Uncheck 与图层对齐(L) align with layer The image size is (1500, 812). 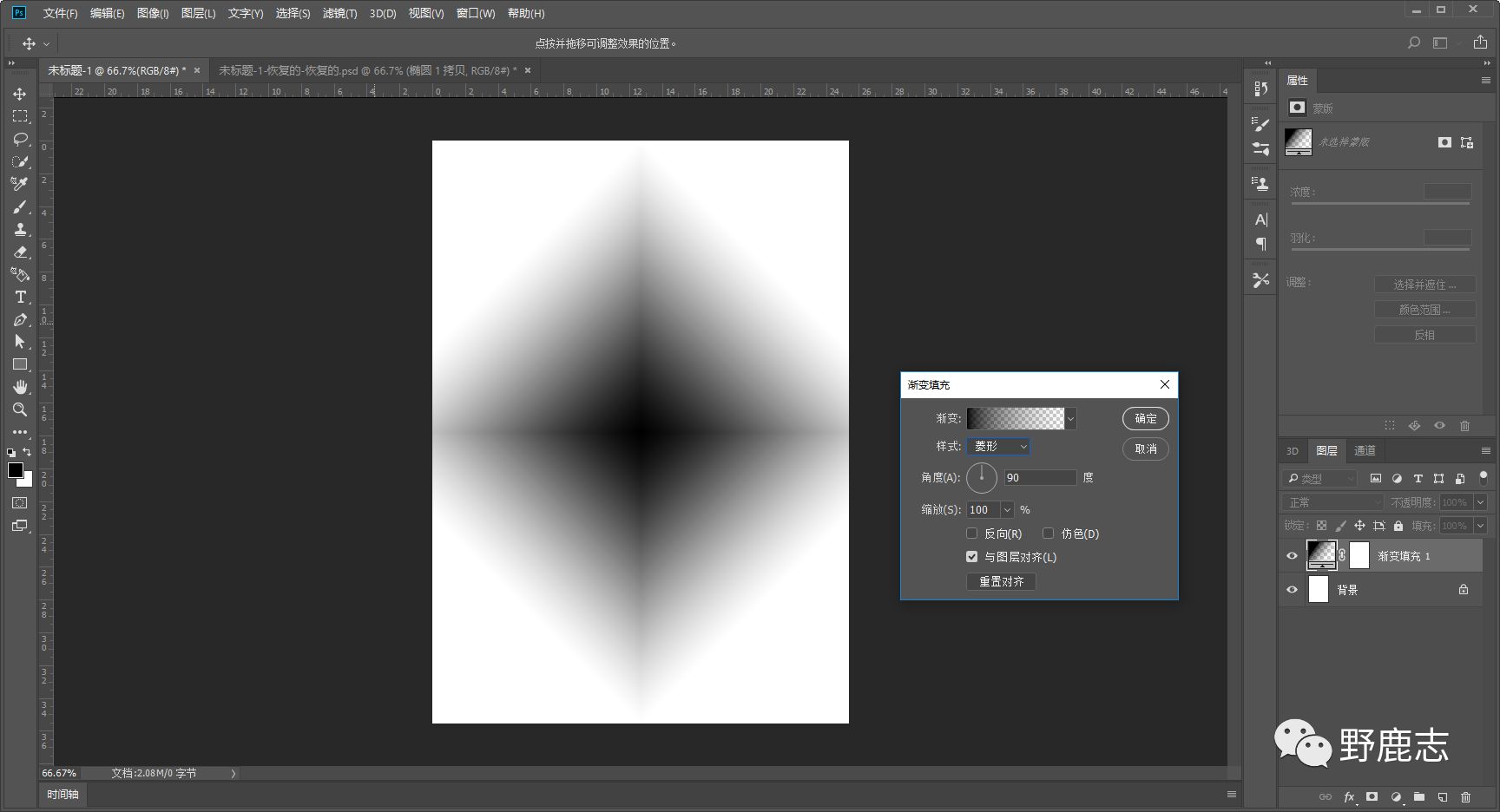click(971, 557)
